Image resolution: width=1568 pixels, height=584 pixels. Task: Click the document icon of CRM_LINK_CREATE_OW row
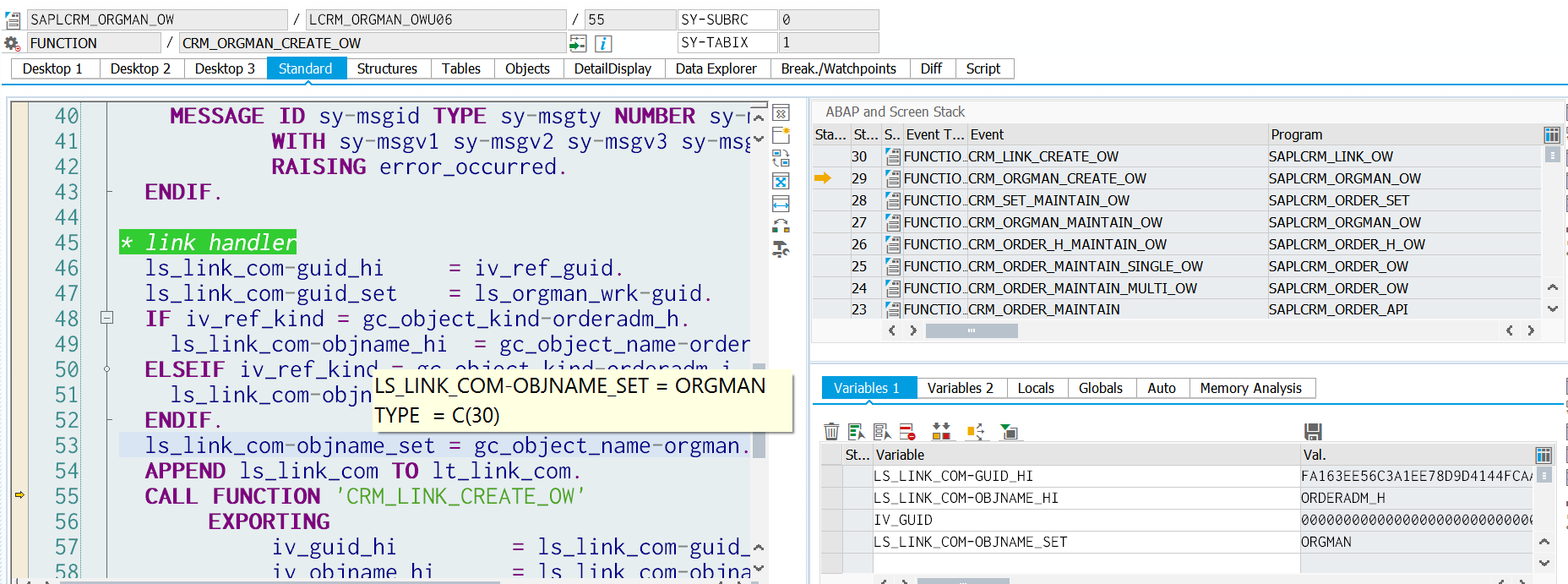click(x=893, y=156)
